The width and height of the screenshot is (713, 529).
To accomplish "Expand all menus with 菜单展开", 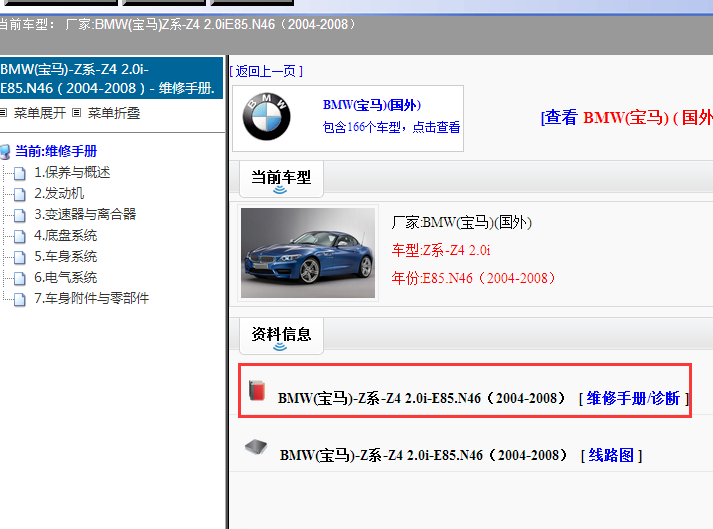I will [x=40, y=113].
